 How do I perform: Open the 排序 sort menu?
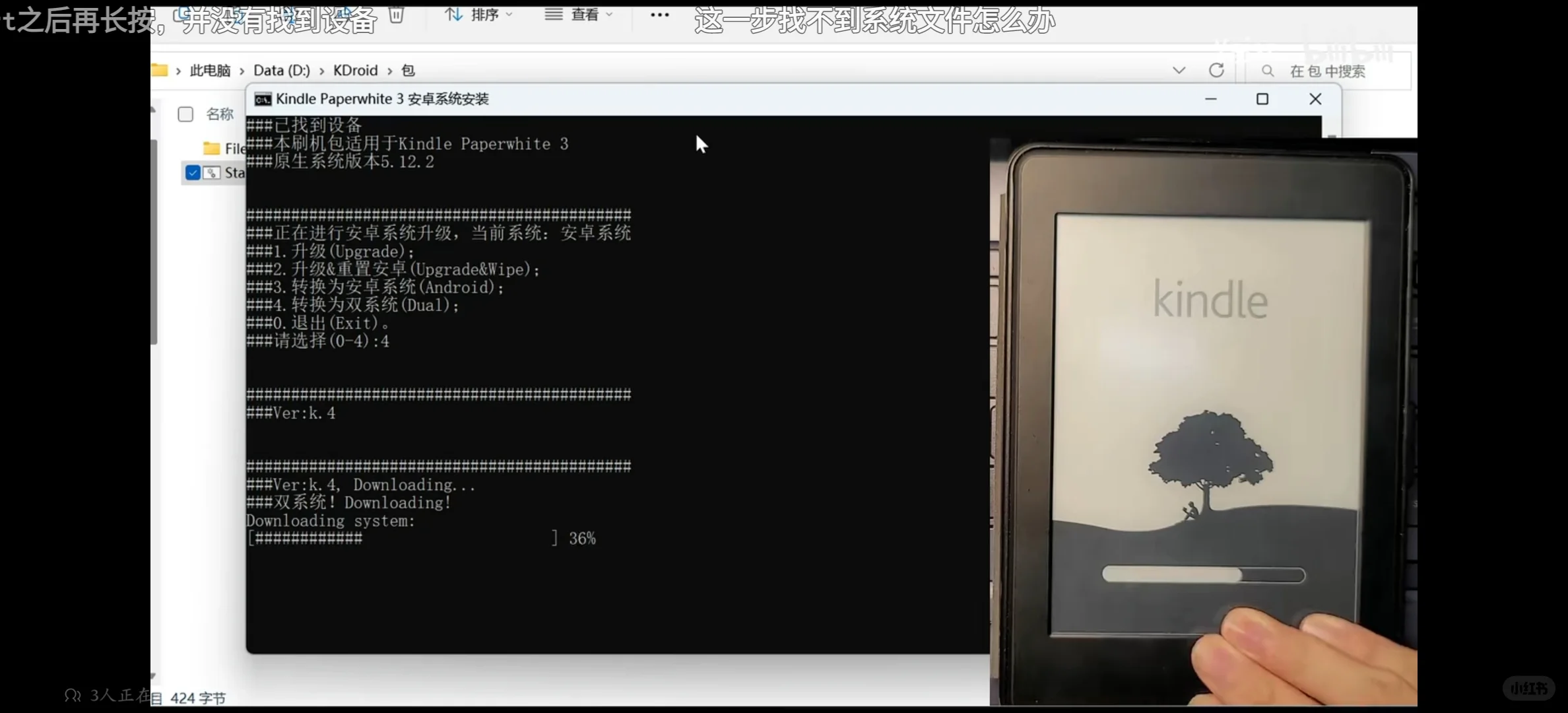[478, 14]
